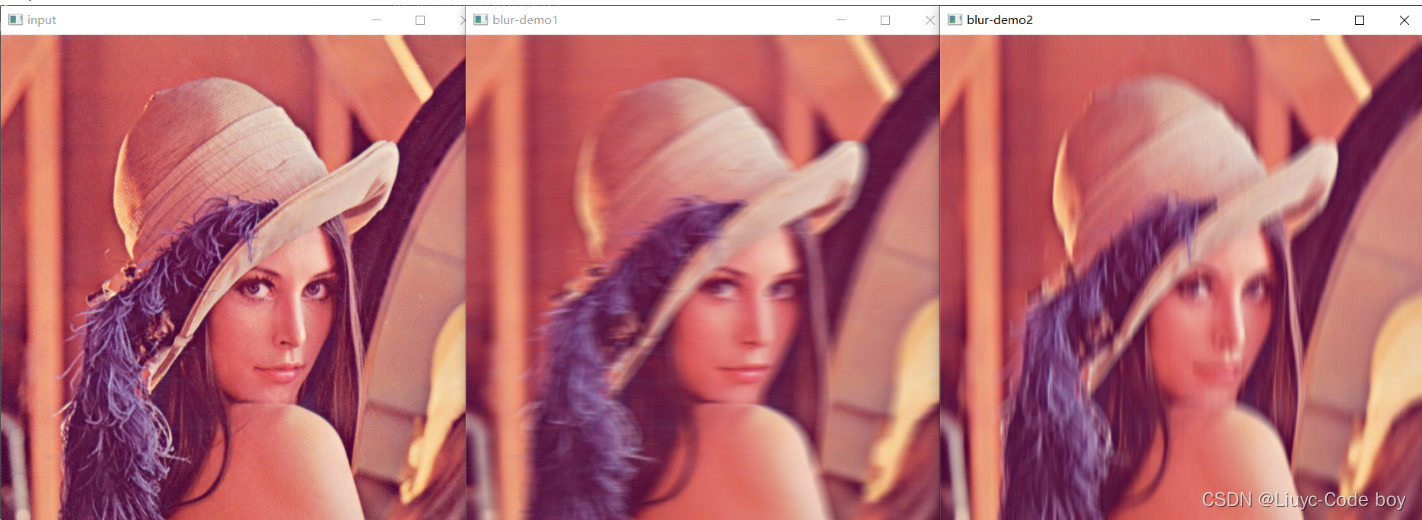1422x520 pixels.
Task: Click the blur-demo1 window's app icon
Action: (480, 20)
